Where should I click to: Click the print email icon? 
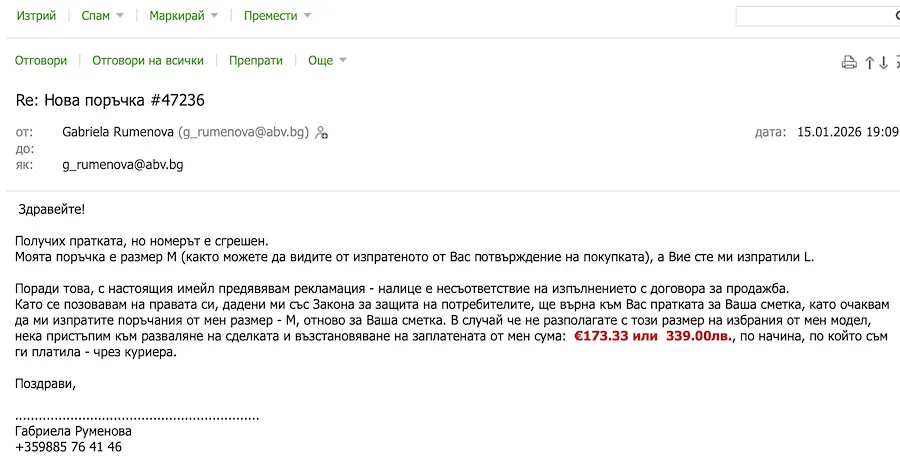[849, 62]
